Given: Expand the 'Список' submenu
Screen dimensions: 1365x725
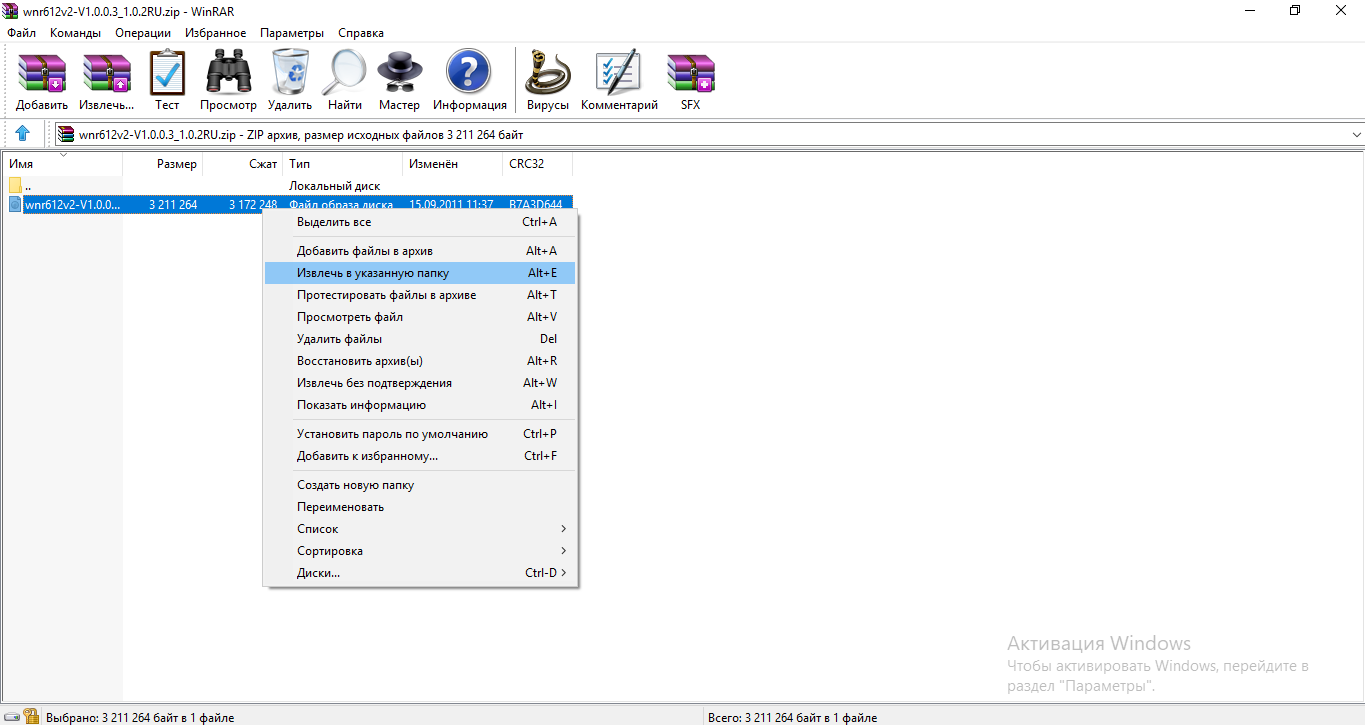Looking at the screenshot, I should tap(420, 529).
